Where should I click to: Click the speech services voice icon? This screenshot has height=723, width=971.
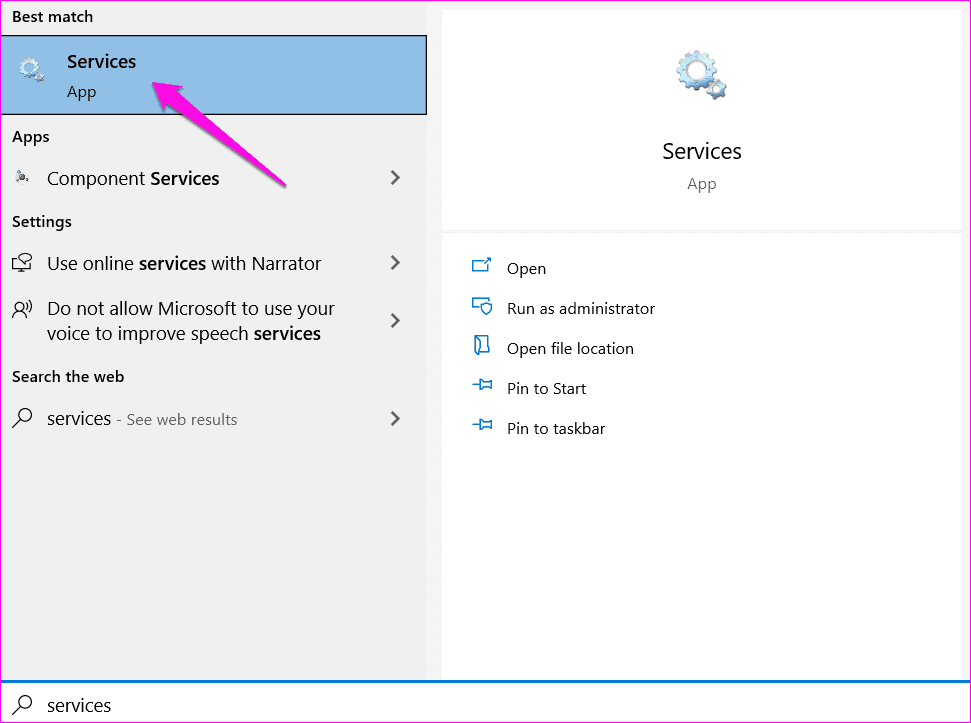point(22,309)
